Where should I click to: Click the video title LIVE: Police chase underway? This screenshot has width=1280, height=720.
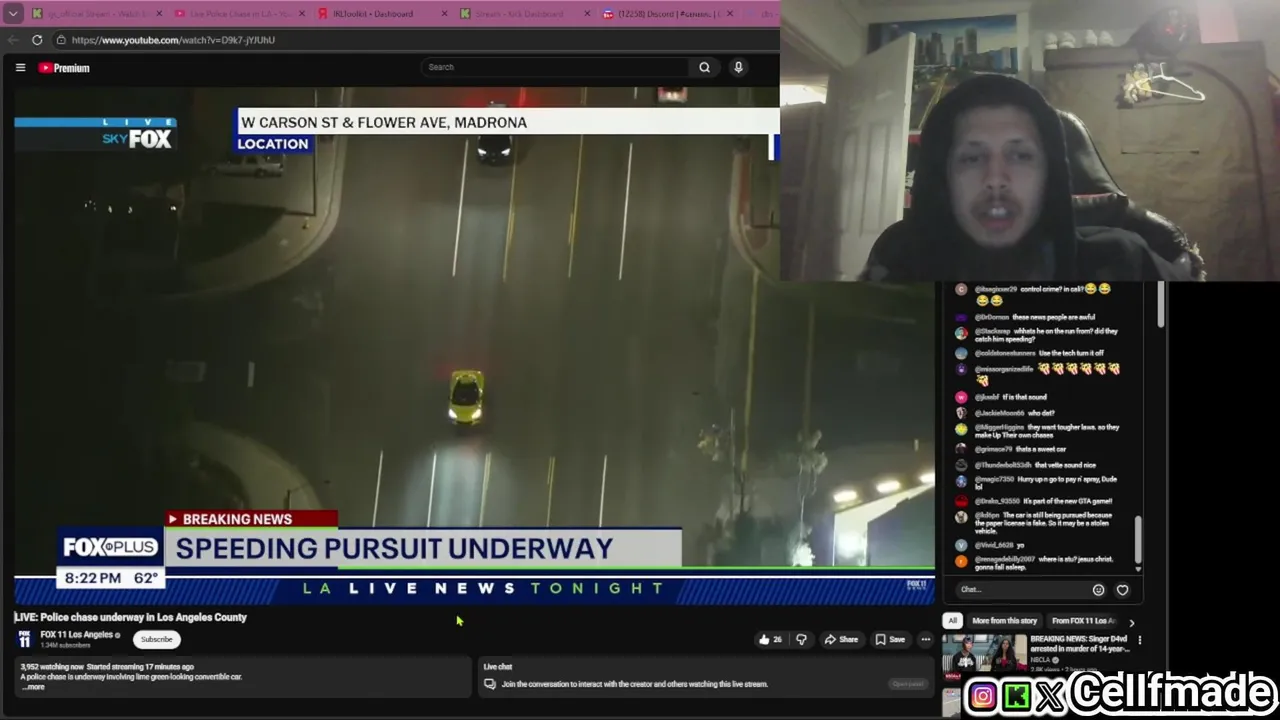point(130,617)
